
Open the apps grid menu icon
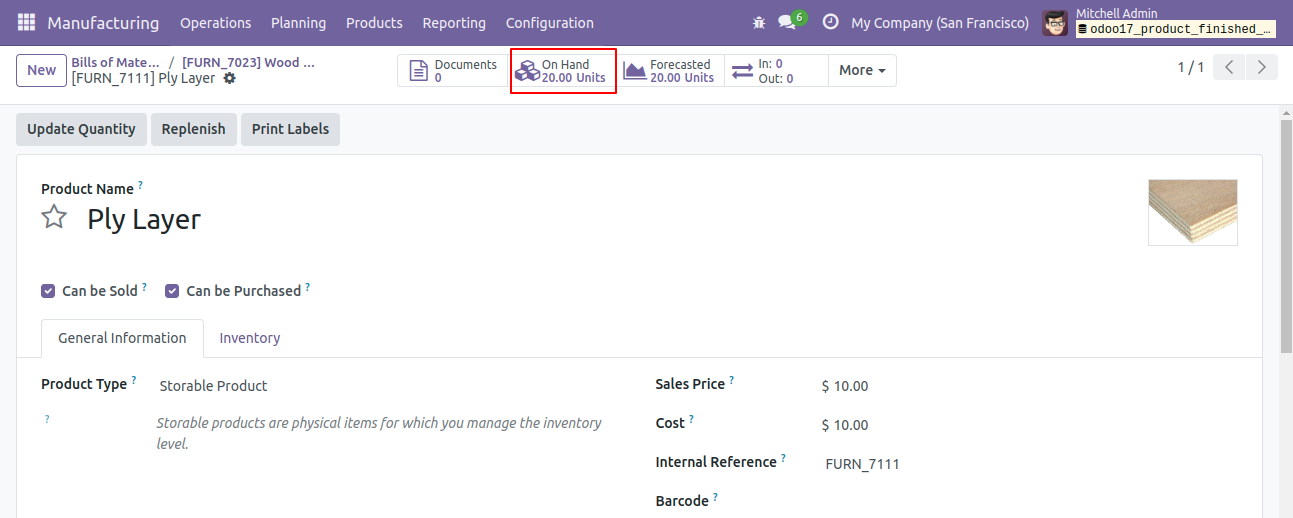coord(26,22)
